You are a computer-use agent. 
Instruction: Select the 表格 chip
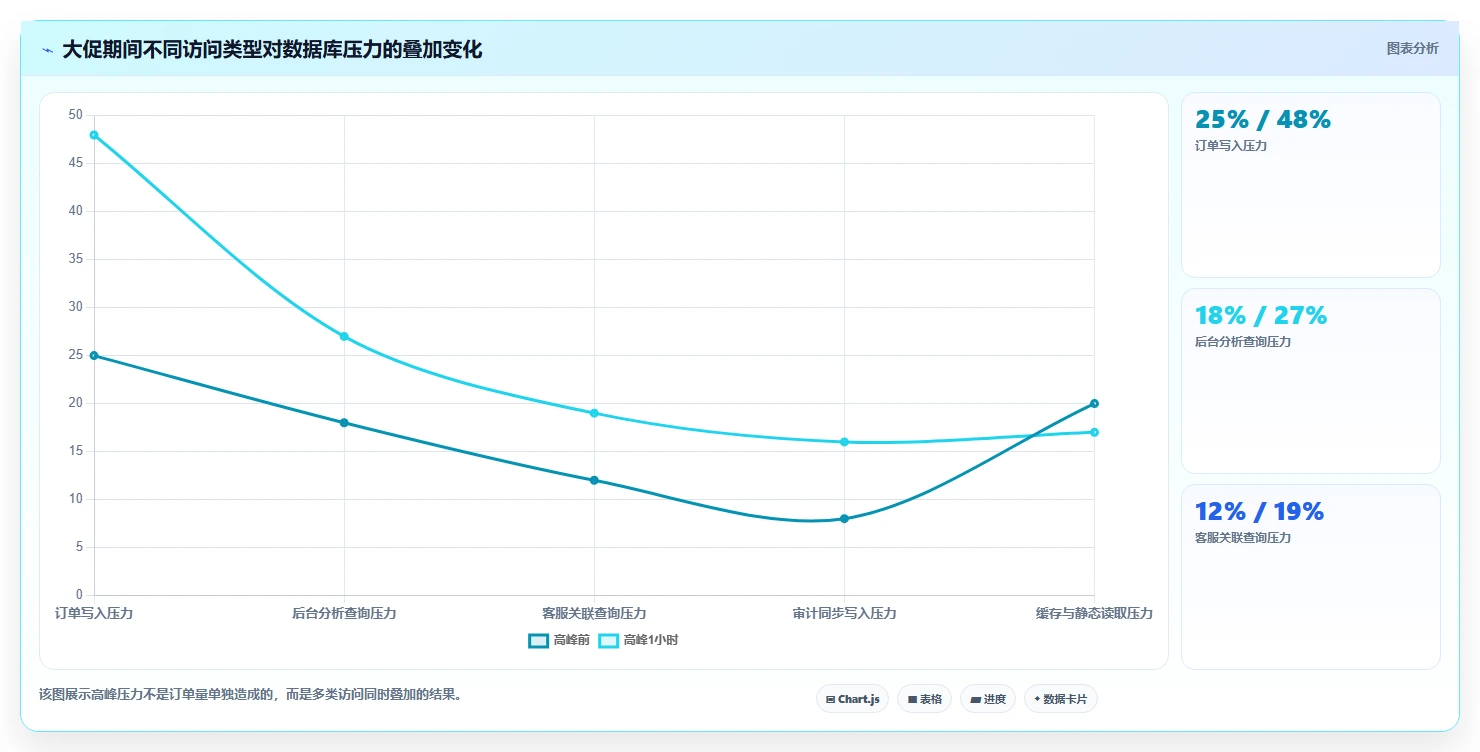pyautogui.click(x=924, y=699)
